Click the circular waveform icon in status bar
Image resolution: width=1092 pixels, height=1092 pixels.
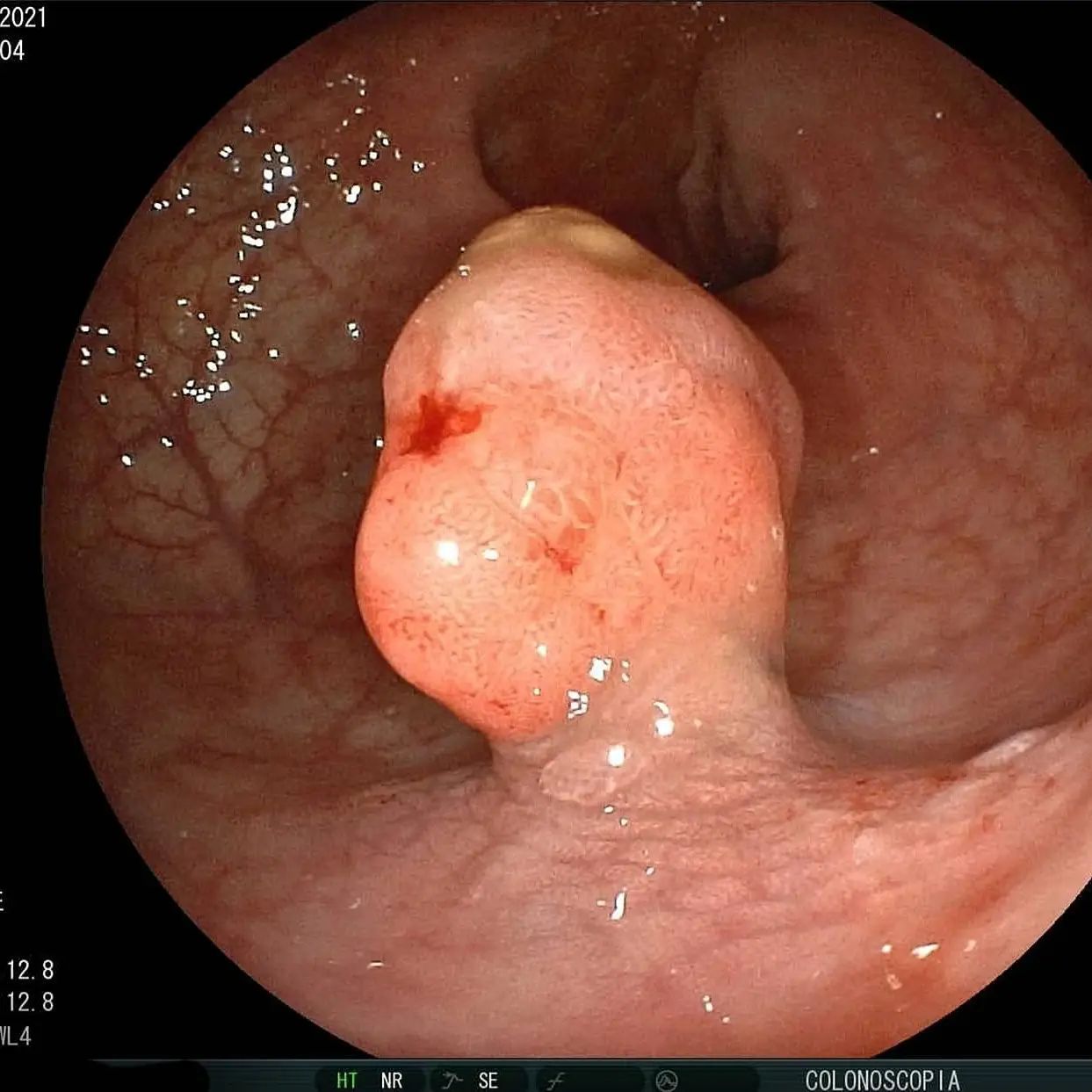667,1080
